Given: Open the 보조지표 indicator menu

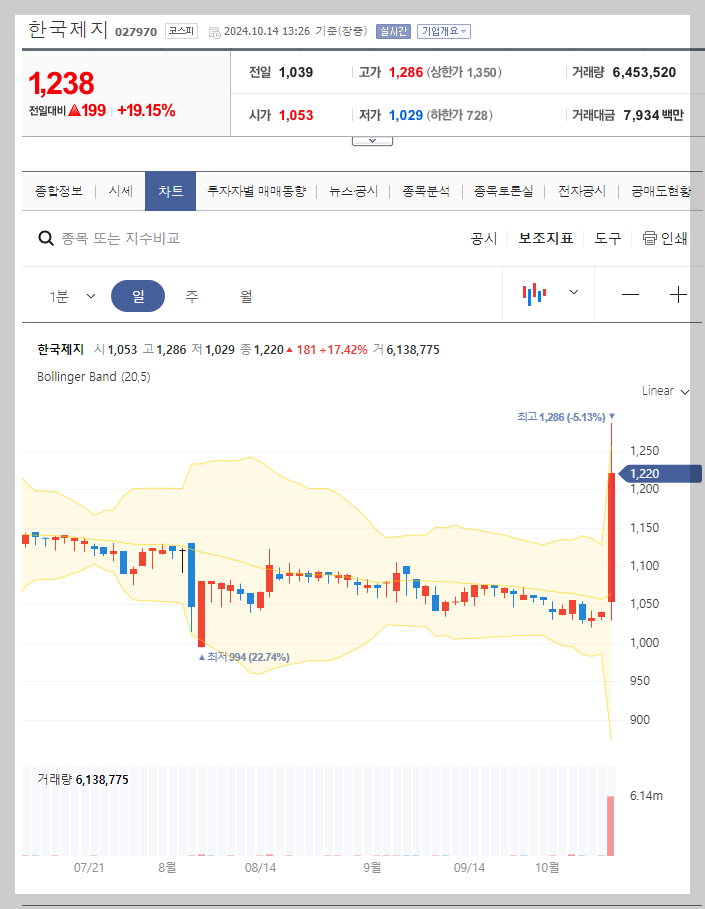Looking at the screenshot, I should (x=545, y=240).
